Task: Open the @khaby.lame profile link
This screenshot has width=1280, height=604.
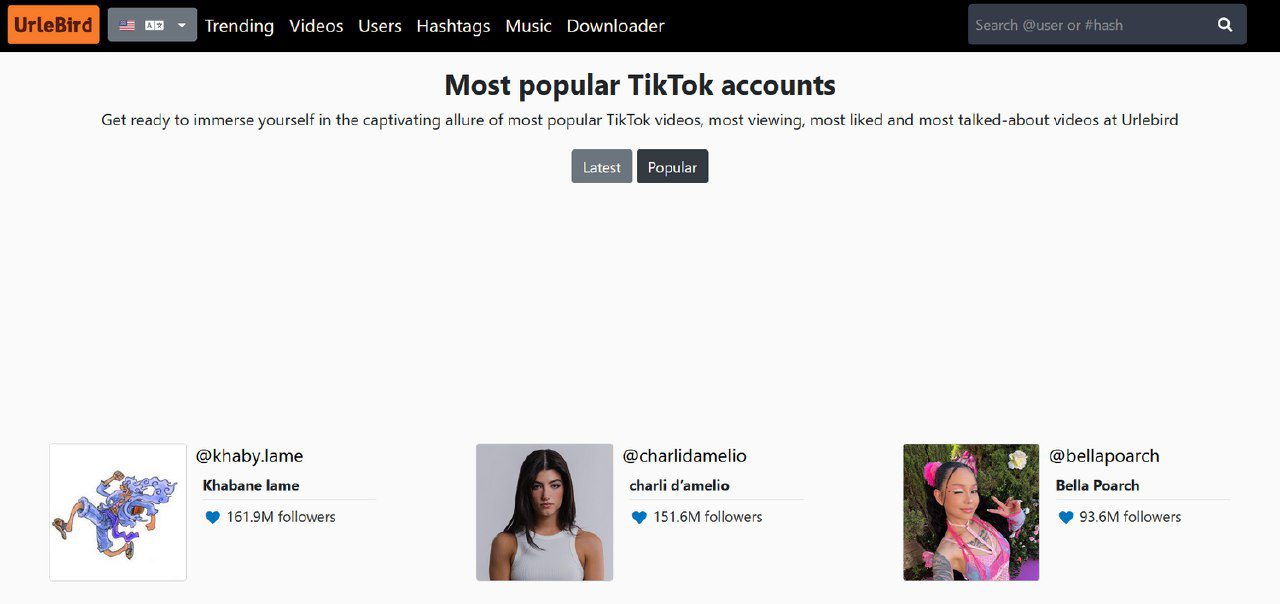Action: (x=249, y=456)
